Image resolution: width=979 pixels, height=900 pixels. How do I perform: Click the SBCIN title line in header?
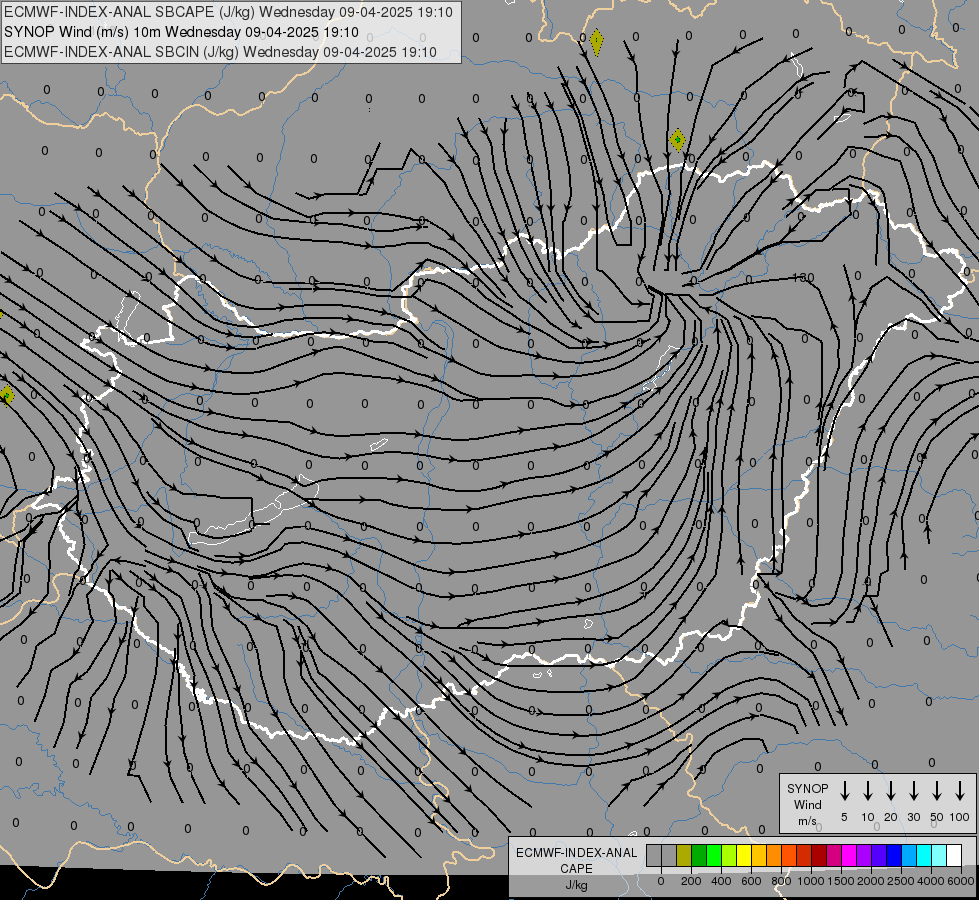pyautogui.click(x=220, y=52)
